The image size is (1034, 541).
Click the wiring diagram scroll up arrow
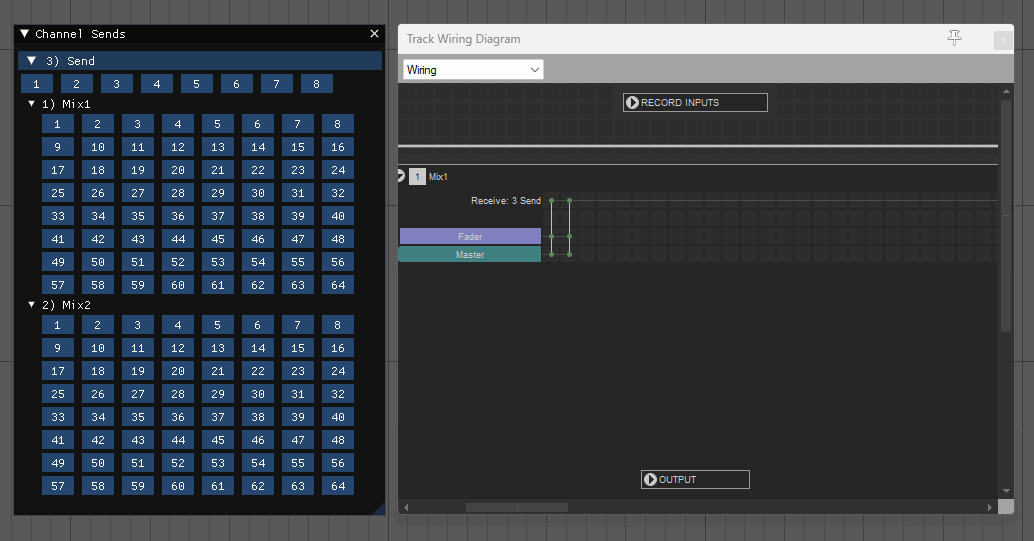click(1006, 91)
